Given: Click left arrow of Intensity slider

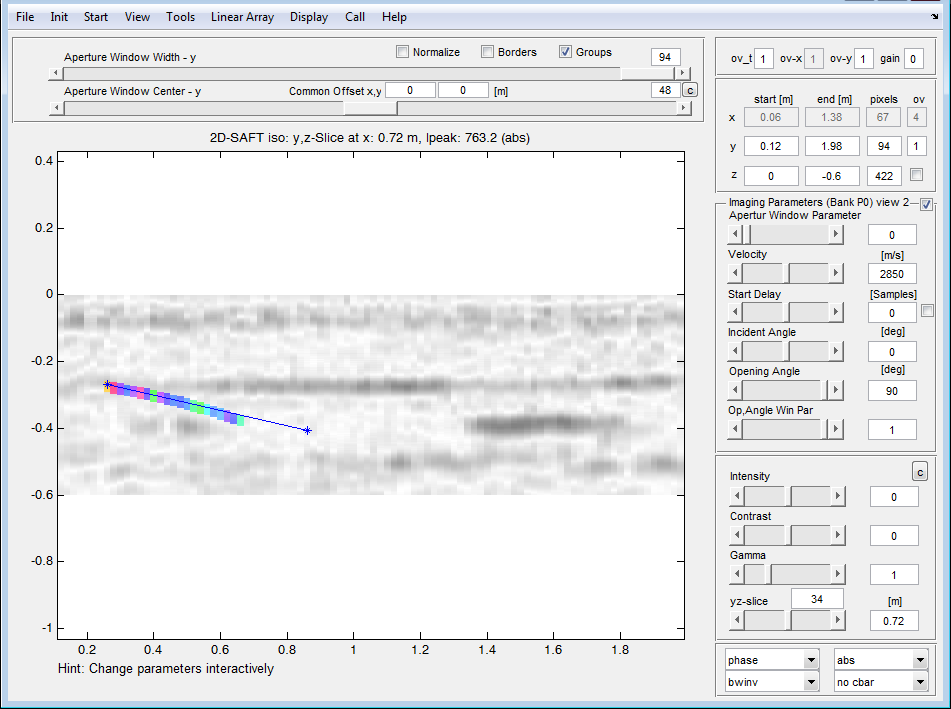Looking at the screenshot, I should [x=737, y=496].
